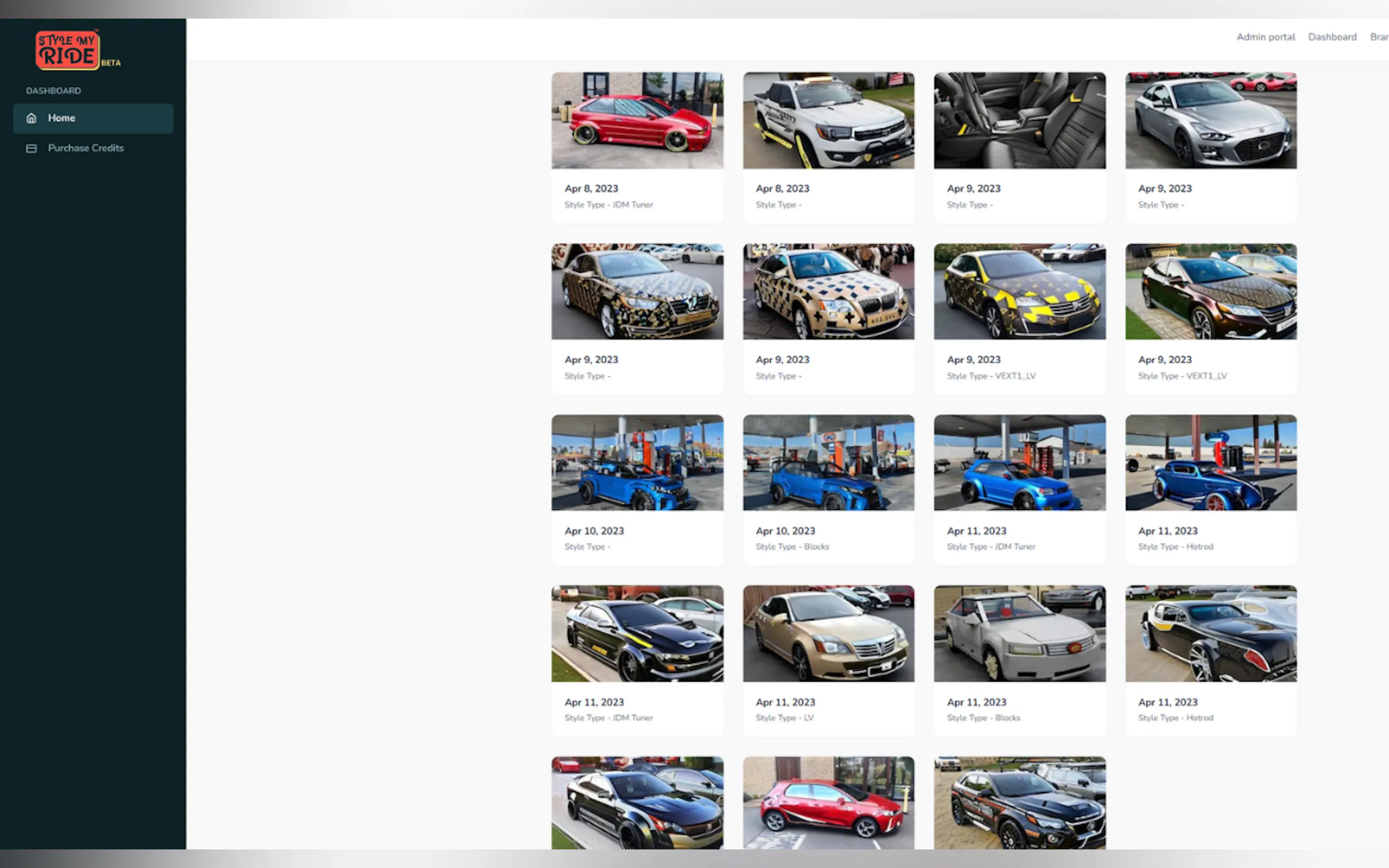
Task: Open the partially visible Brand nav item
Action: coord(1380,37)
